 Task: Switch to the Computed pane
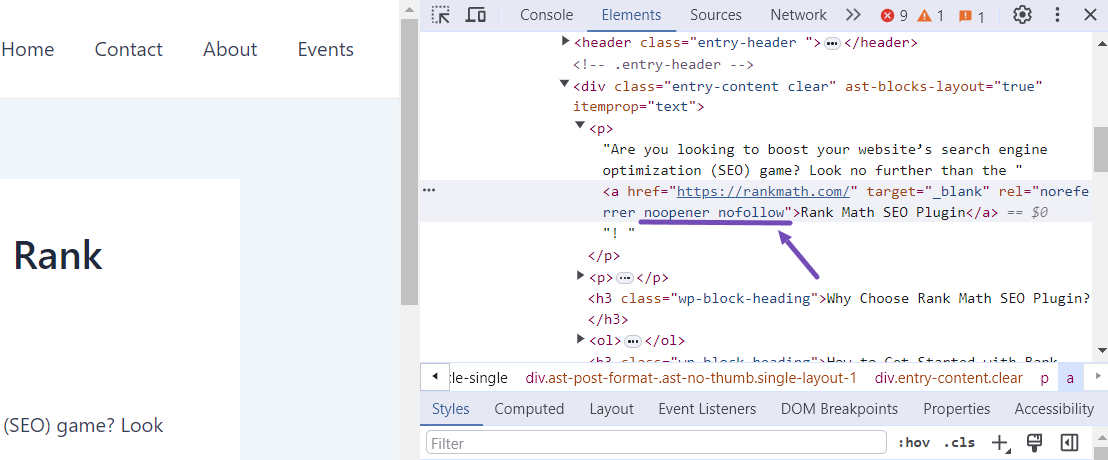click(x=529, y=408)
